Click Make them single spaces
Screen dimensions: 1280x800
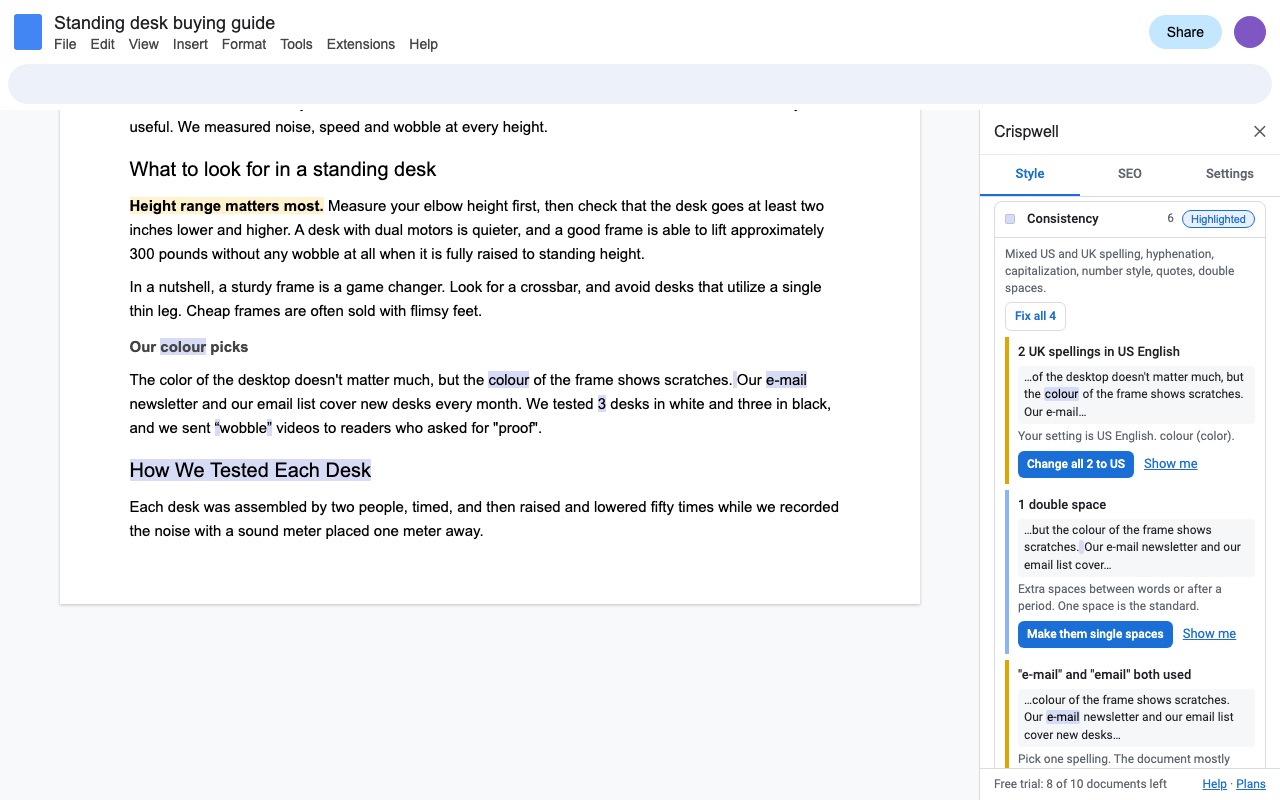pos(1095,634)
